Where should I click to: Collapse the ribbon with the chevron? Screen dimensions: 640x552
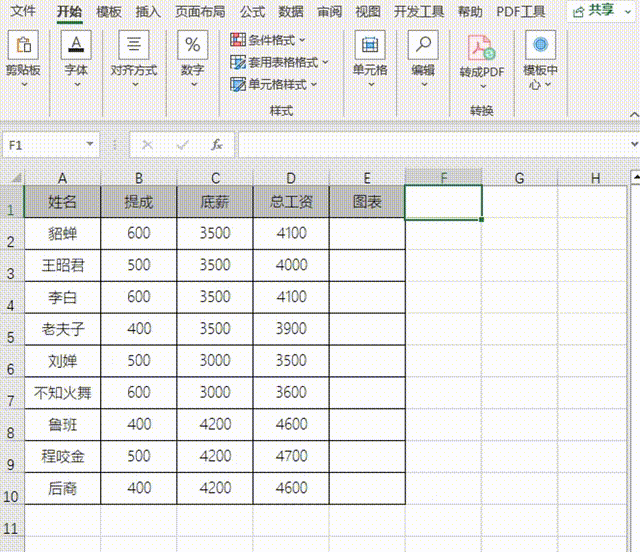click(x=634, y=114)
